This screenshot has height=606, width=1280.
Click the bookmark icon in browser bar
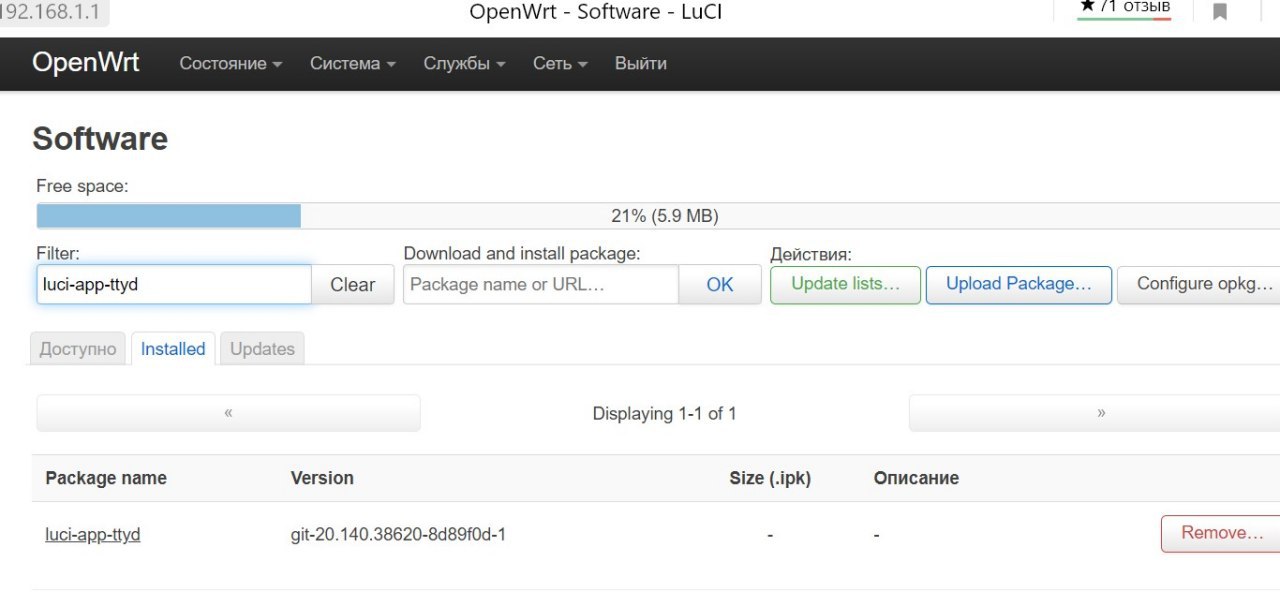click(1220, 12)
